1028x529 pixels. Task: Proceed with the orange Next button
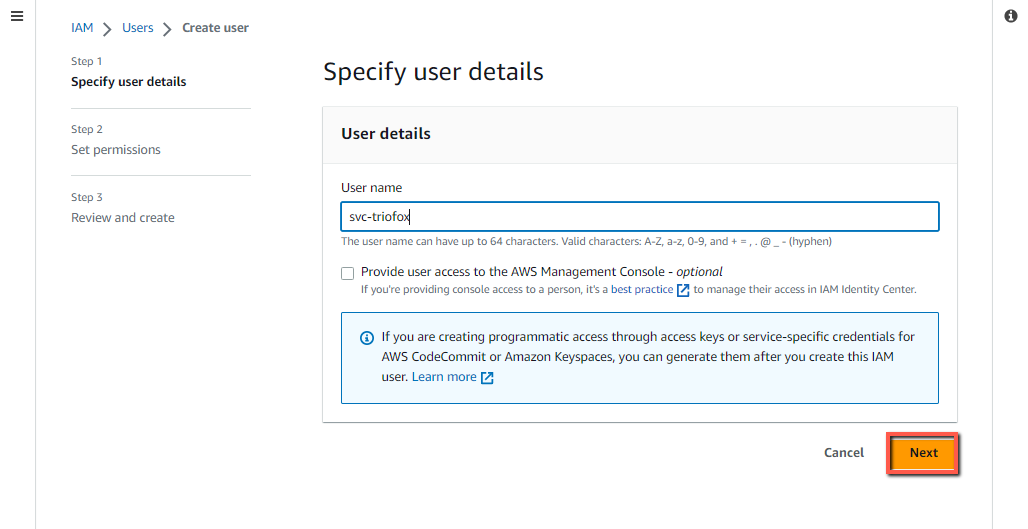(x=923, y=452)
